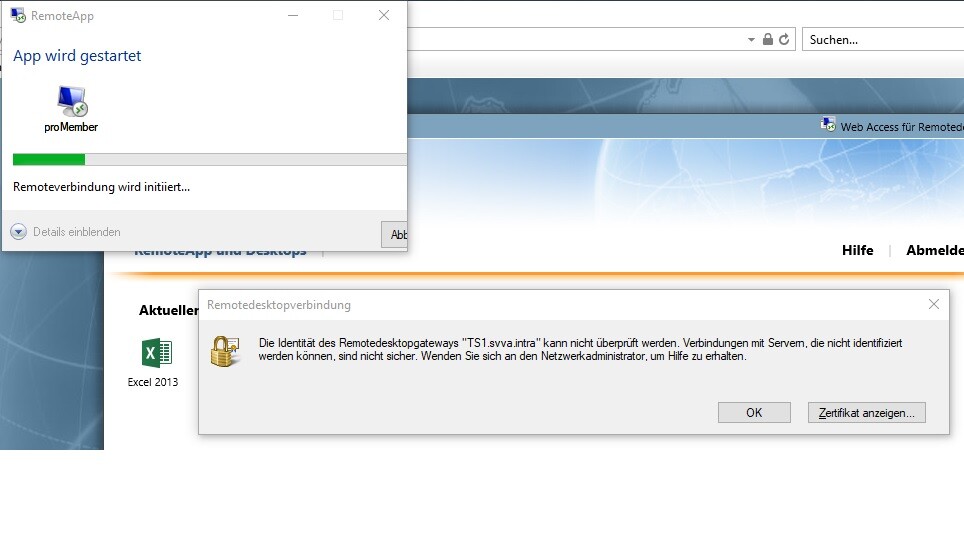
Task: Click Zertifikat anzeigen button
Action: 866,413
